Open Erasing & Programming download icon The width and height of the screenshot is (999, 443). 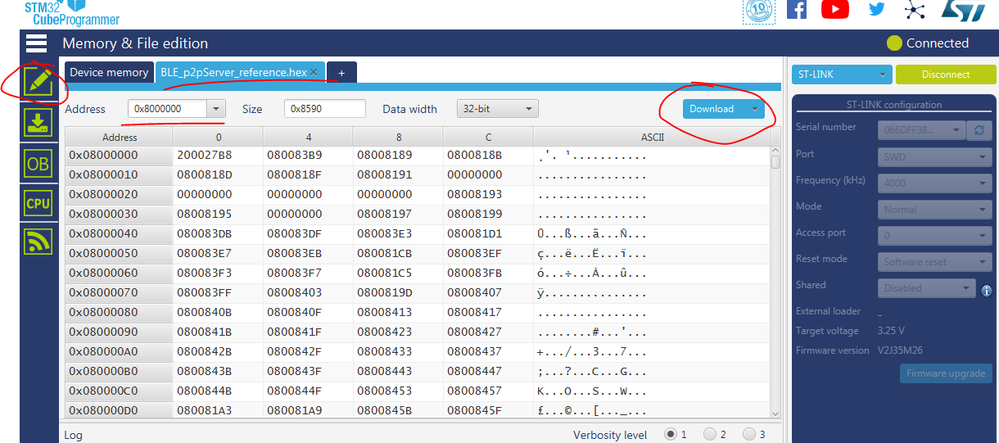click(38, 122)
